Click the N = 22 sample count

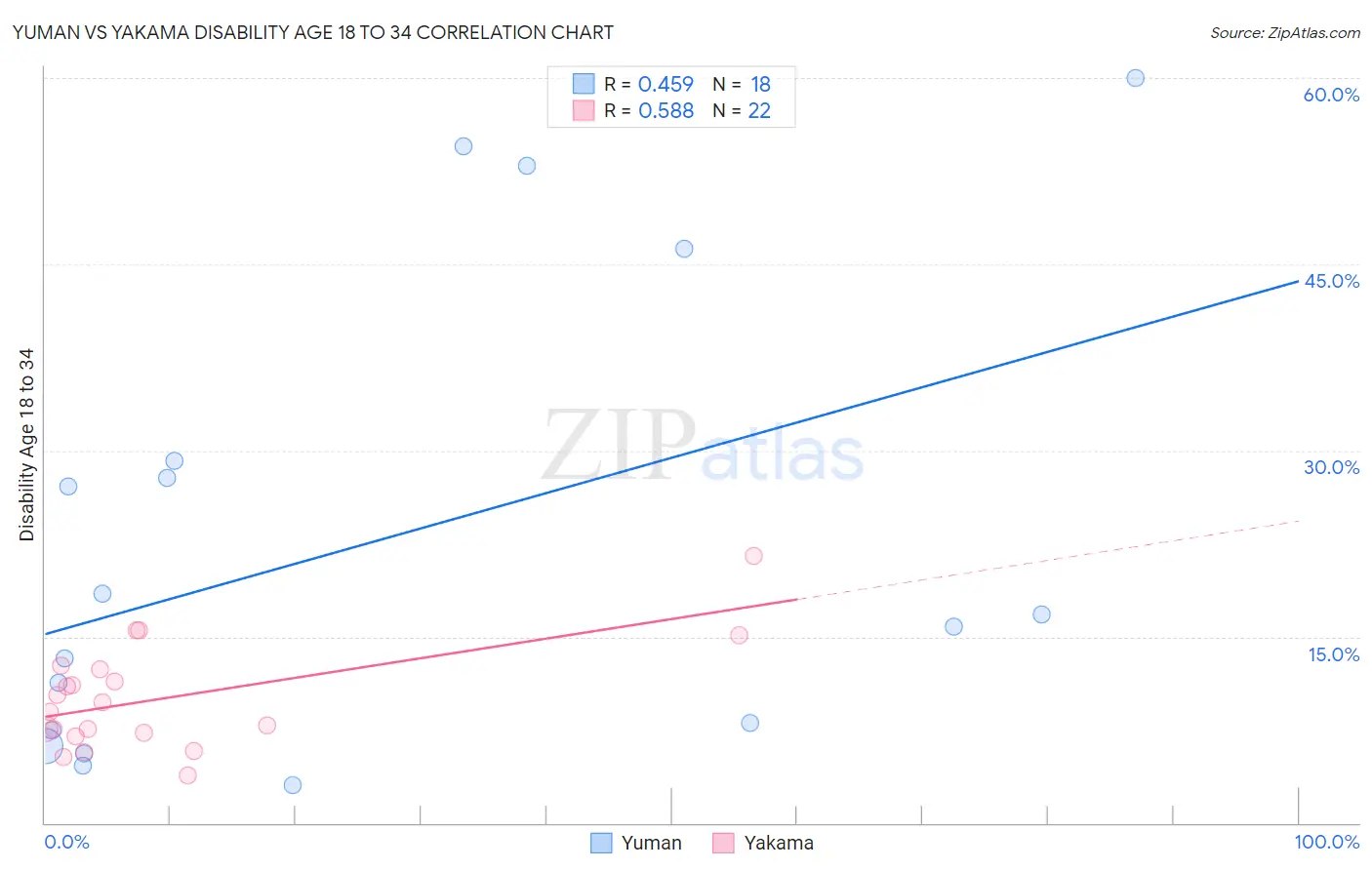pyautogui.click(x=742, y=110)
